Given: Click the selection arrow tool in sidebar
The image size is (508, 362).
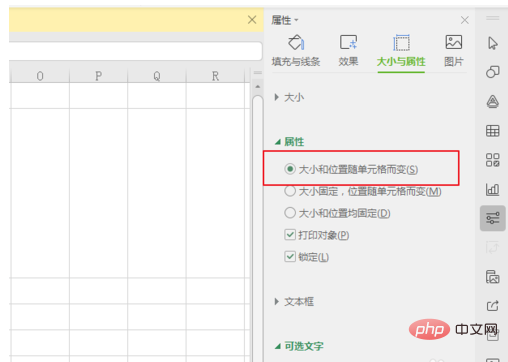Looking at the screenshot, I should pyautogui.click(x=493, y=43).
